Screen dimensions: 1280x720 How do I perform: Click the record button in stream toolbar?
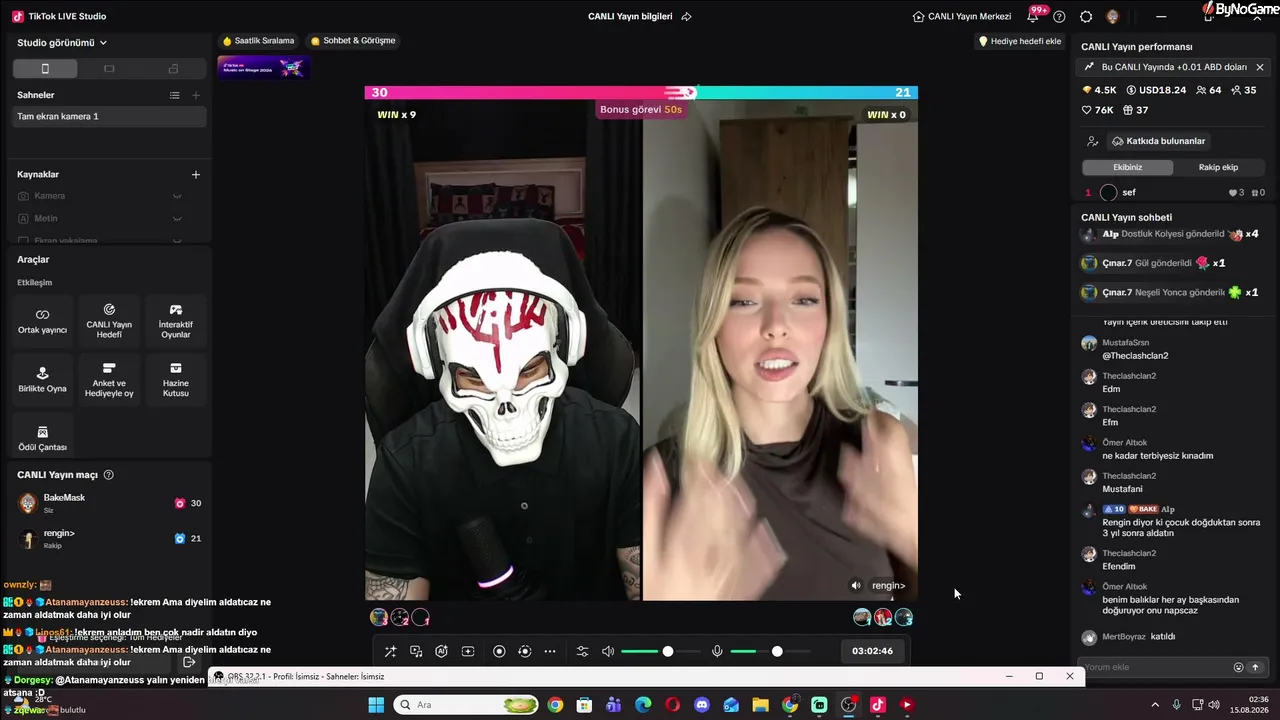click(x=499, y=652)
